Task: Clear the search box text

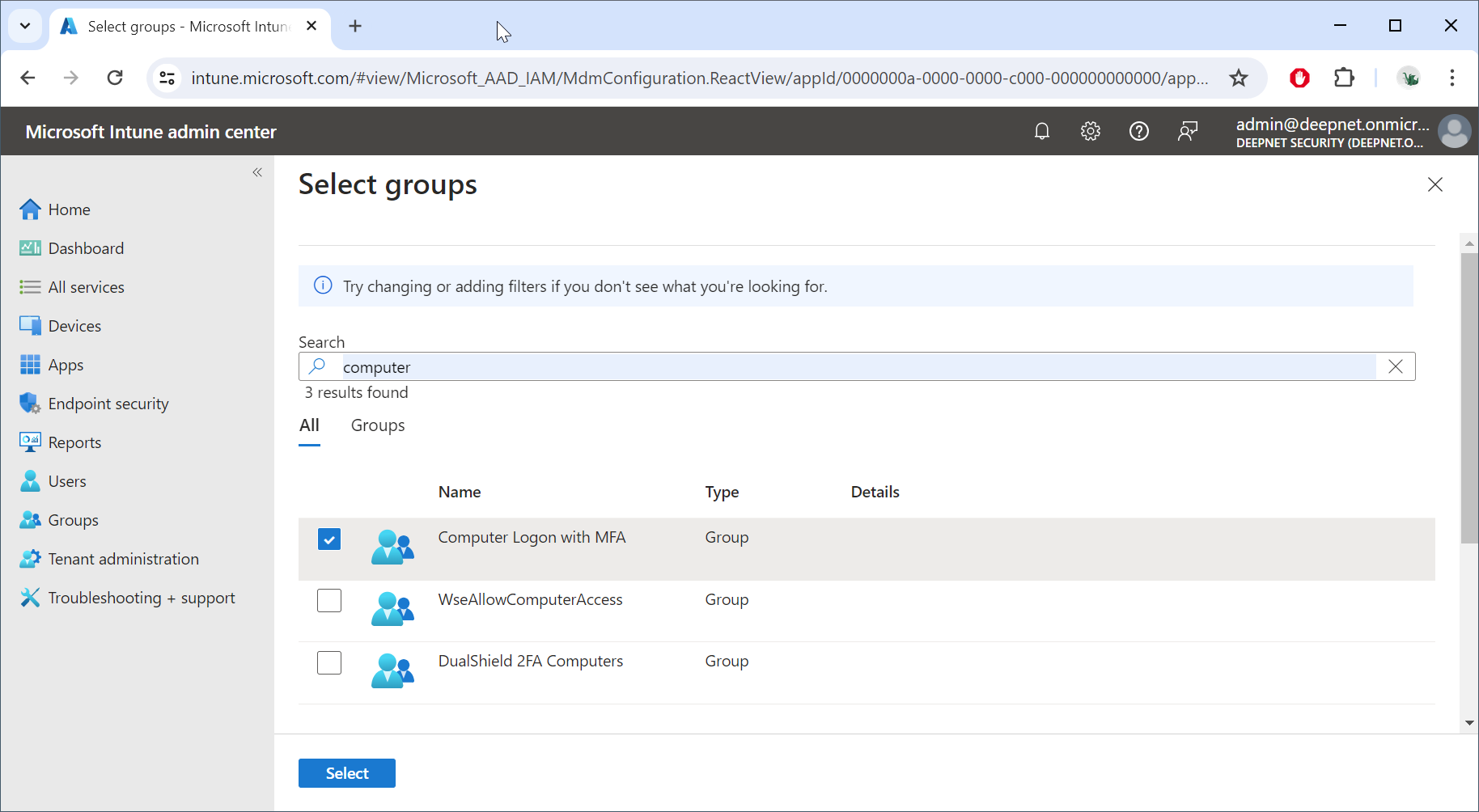Action: point(1396,366)
